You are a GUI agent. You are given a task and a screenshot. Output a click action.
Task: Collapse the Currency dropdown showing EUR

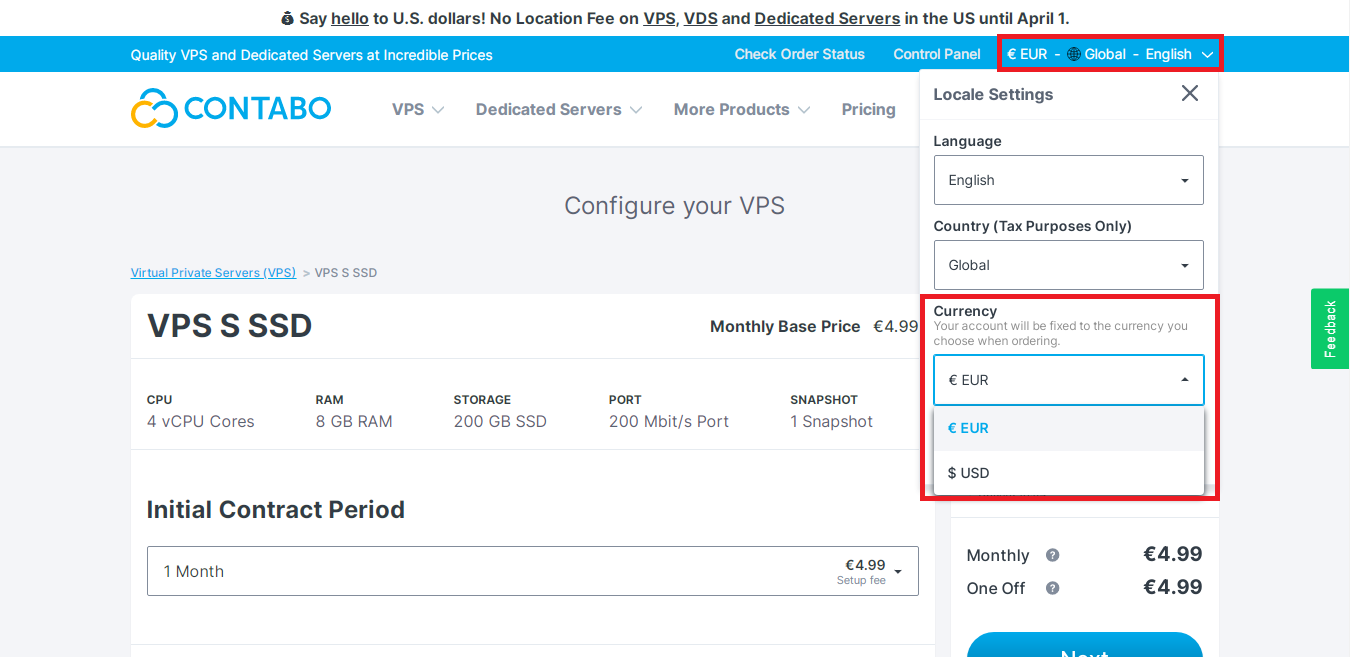pos(1068,380)
